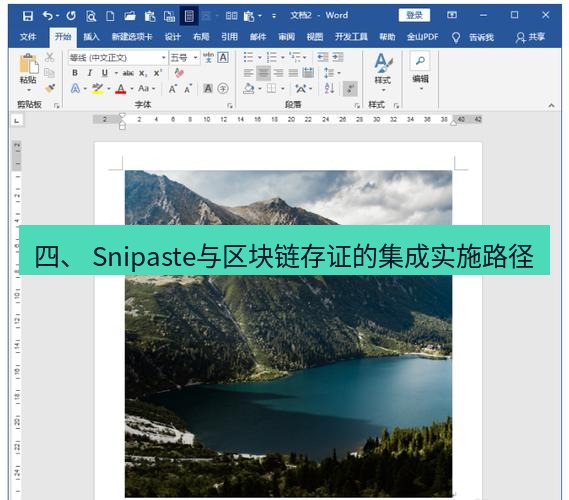Screen dimensions: 569x500
Task: Switch to the 金山PDF tab
Action: [x=423, y=37]
